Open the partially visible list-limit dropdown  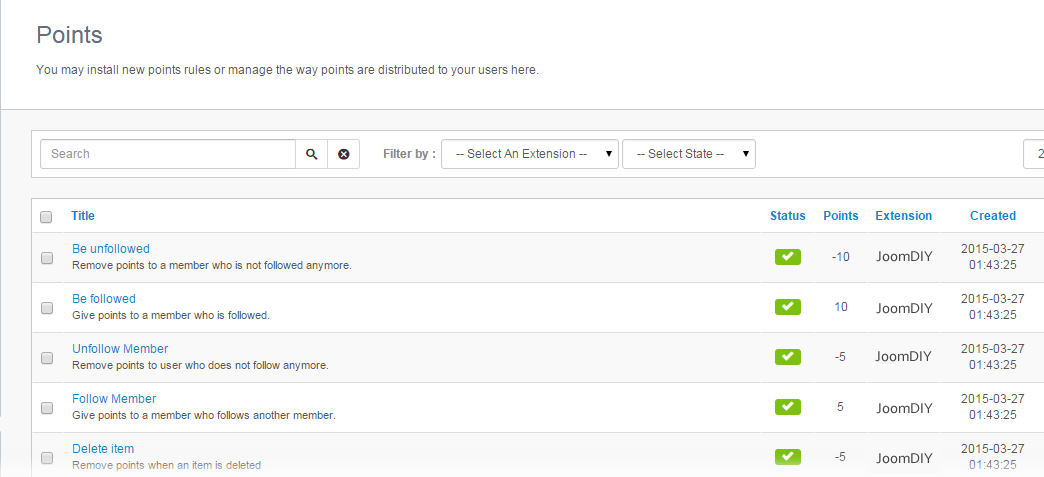[1034, 154]
